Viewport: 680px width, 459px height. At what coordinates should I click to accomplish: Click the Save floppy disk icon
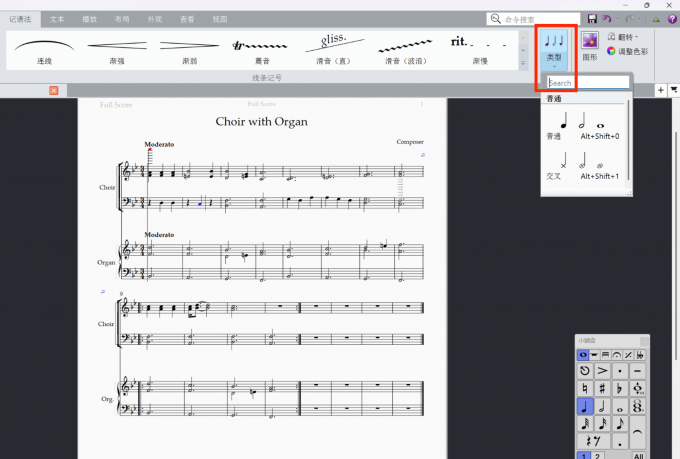[592, 19]
